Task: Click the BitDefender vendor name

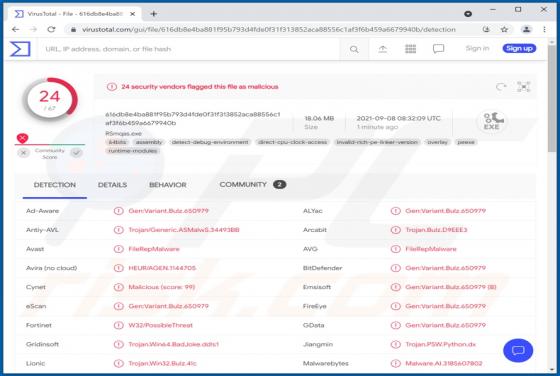Action: 322,268
